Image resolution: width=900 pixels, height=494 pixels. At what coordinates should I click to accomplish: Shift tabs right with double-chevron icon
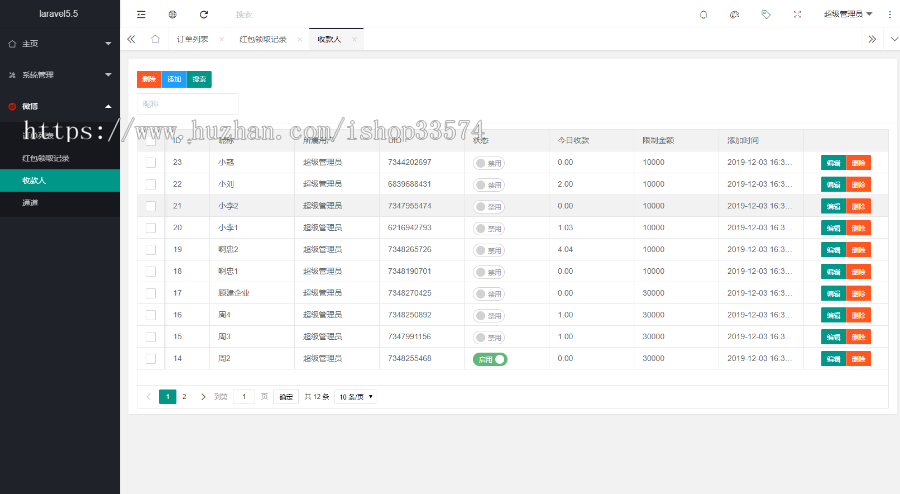click(872, 39)
